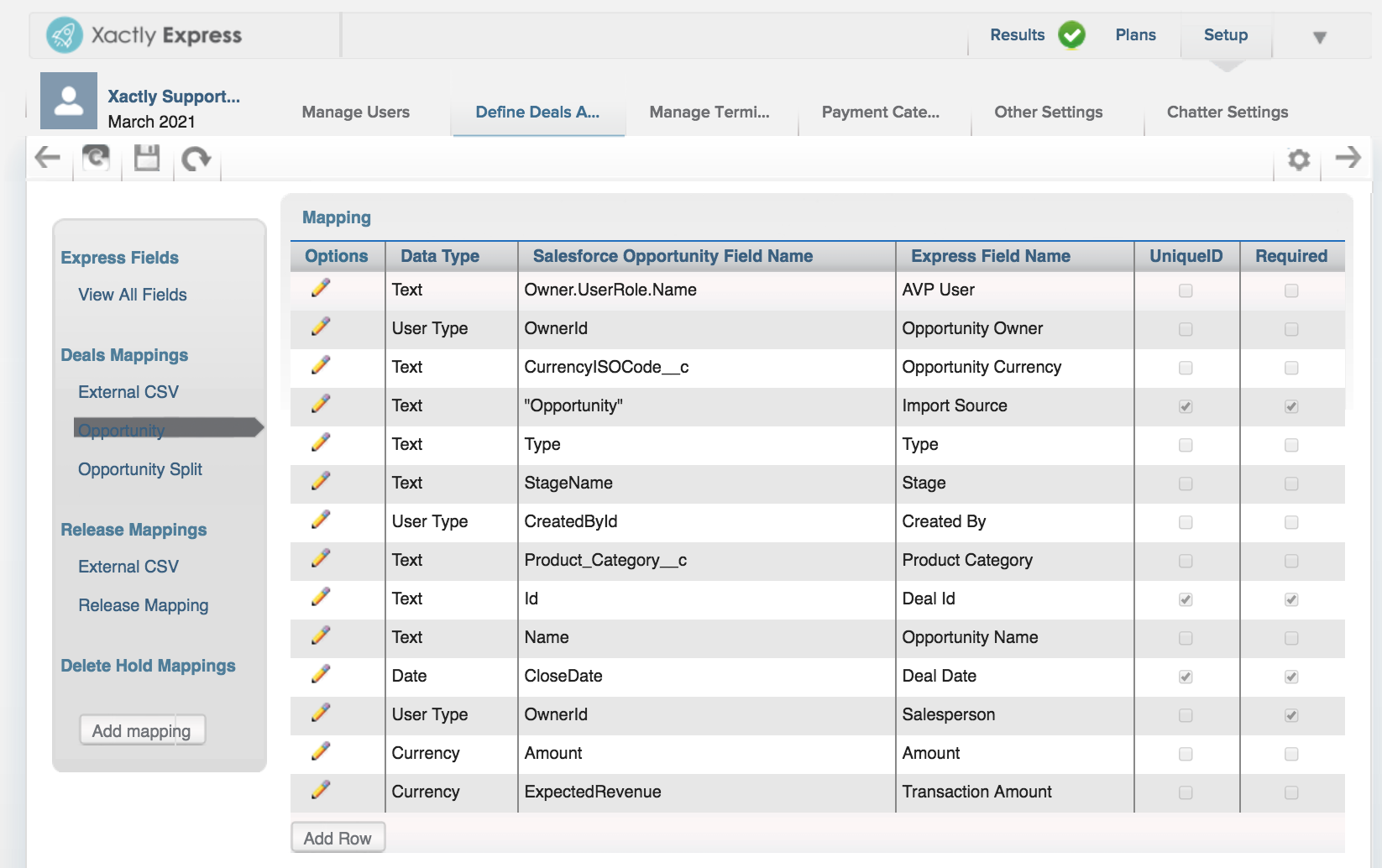Viewport: 1382px width, 868px height.
Task: Open External CSV under Deals Mappings
Action: point(128,393)
